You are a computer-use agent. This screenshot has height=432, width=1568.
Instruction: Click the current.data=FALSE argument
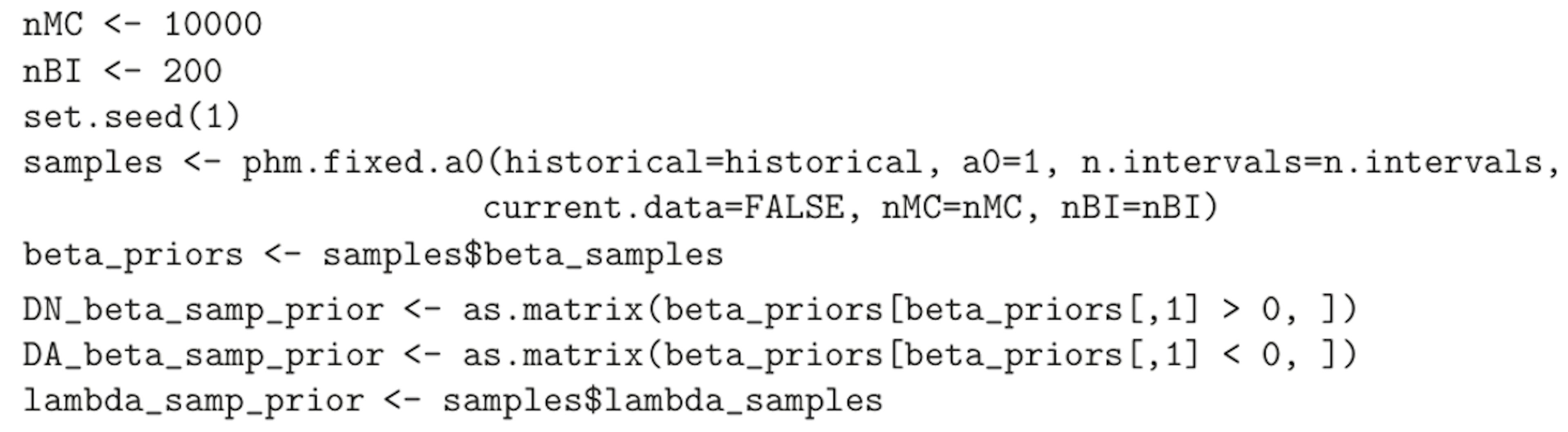(x=664, y=209)
